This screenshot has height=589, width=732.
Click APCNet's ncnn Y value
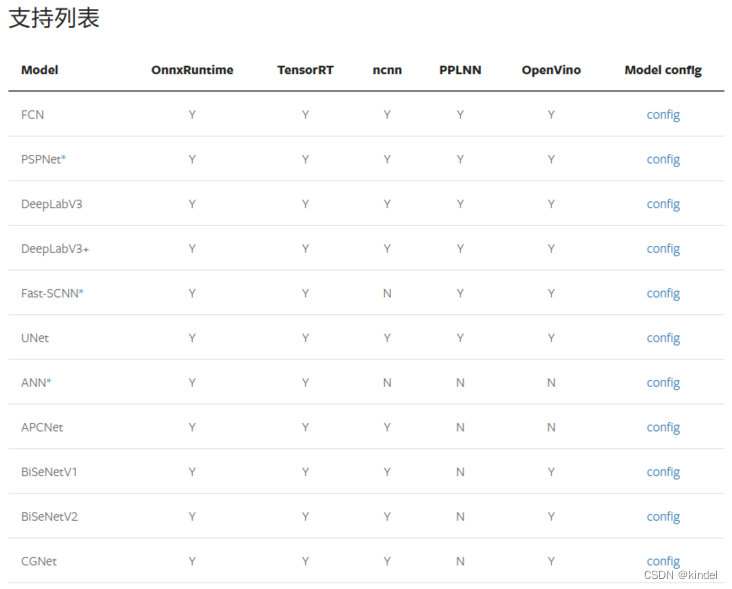(x=387, y=428)
